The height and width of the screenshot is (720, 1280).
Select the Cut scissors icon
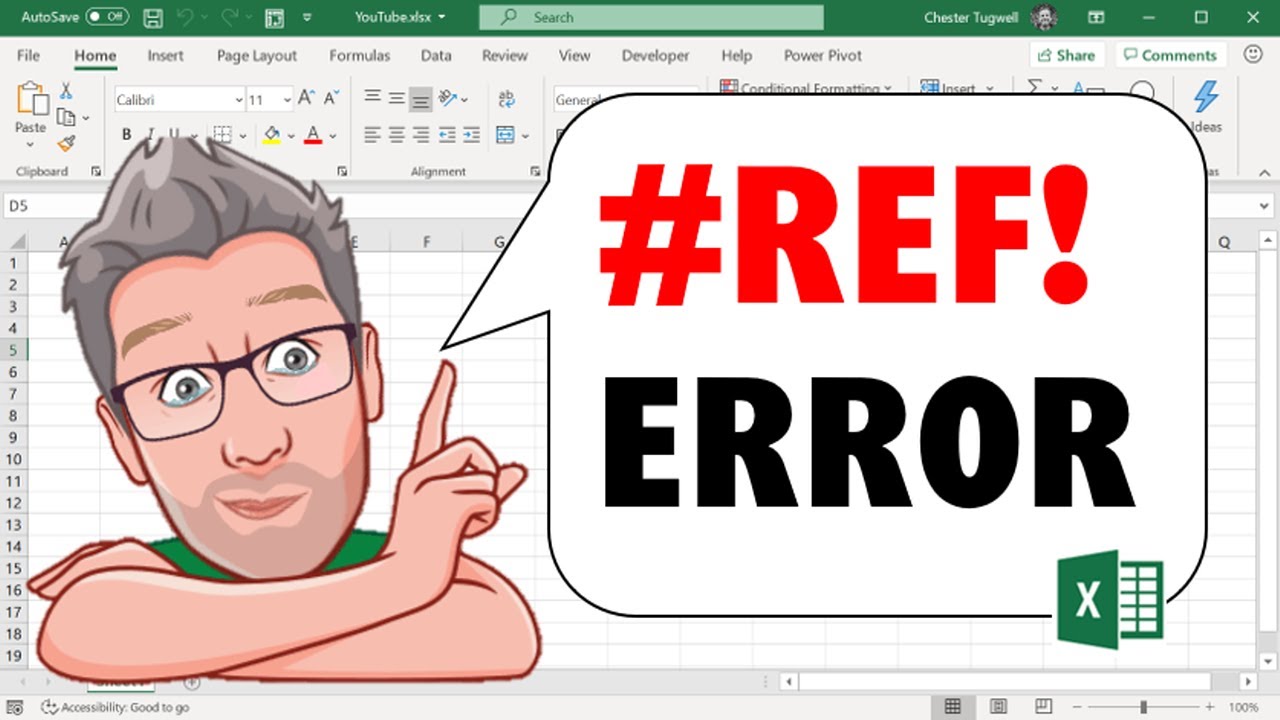pyautogui.click(x=66, y=91)
